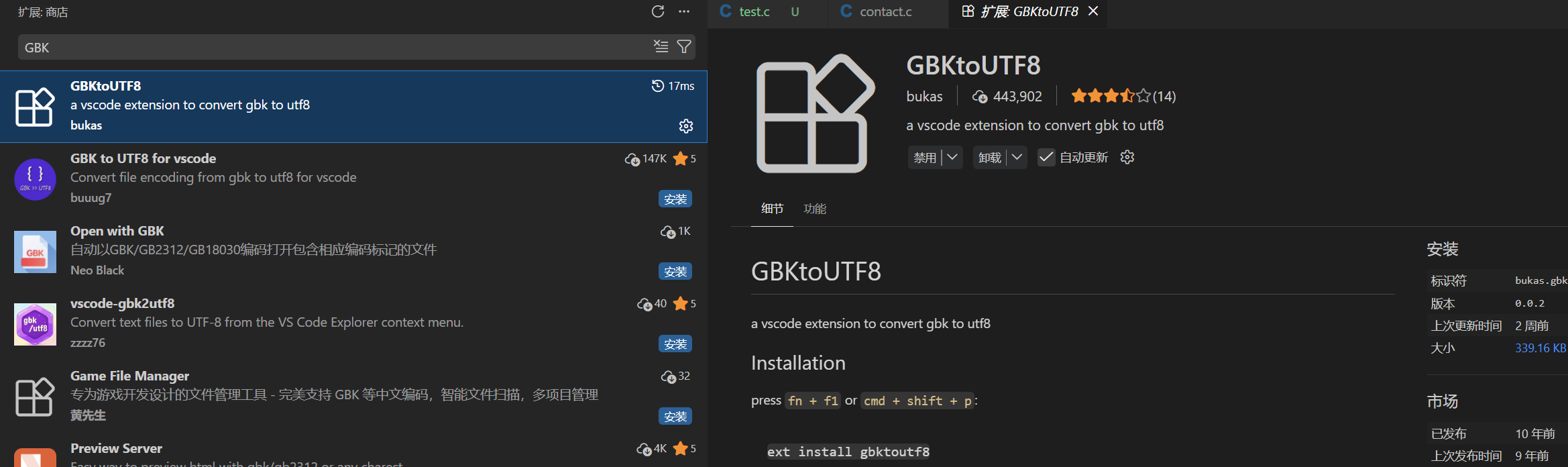Click the 1K download count of Open with GBK
Image resolution: width=1568 pixels, height=467 pixels.
pyautogui.click(x=675, y=231)
